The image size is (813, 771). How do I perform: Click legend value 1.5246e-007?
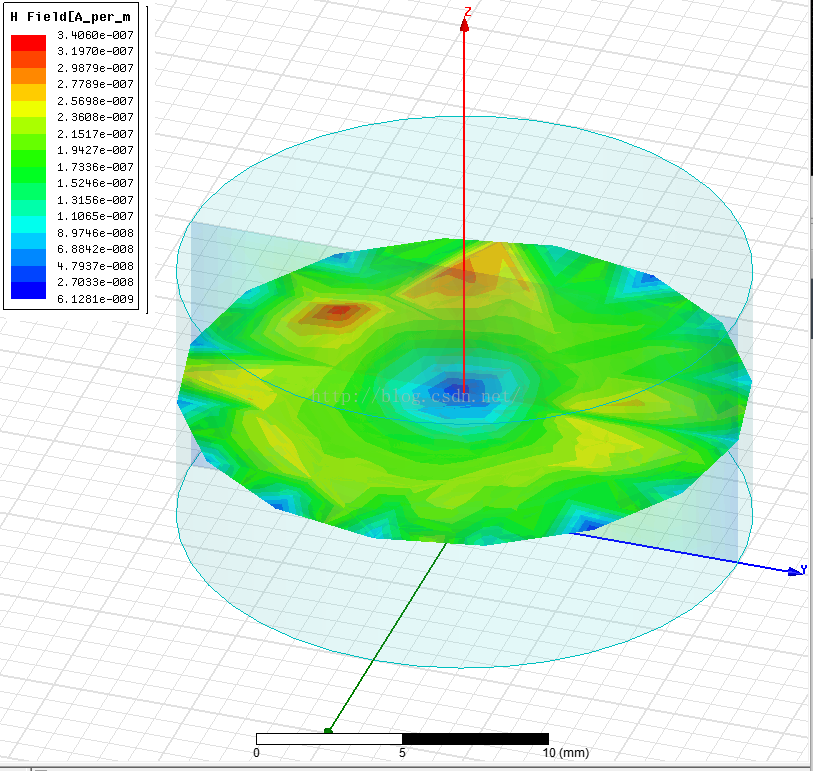coord(95,183)
